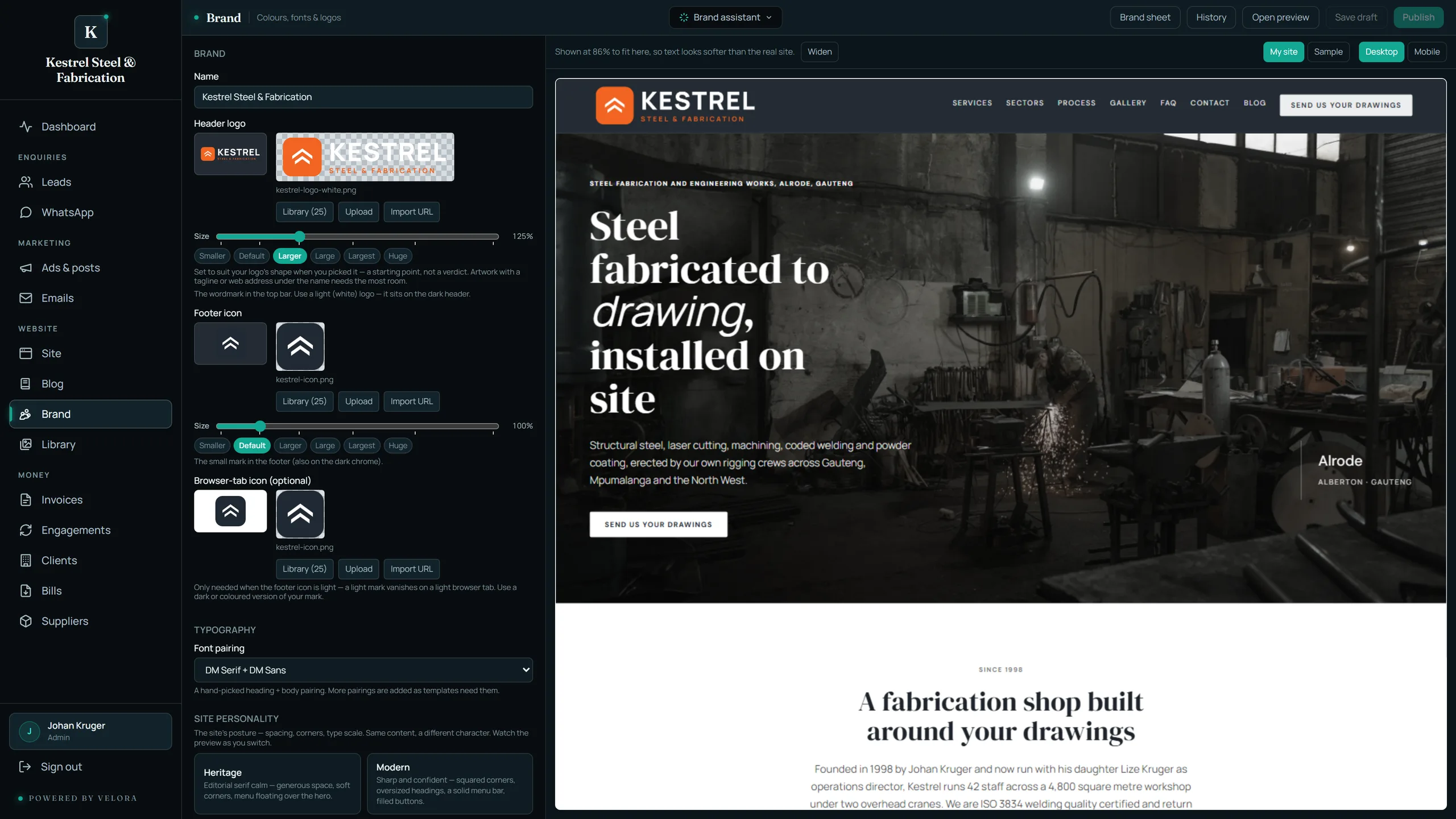Viewport: 1456px width, 819px height.
Task: Switch the preview to Mobile
Action: pyautogui.click(x=1426, y=52)
